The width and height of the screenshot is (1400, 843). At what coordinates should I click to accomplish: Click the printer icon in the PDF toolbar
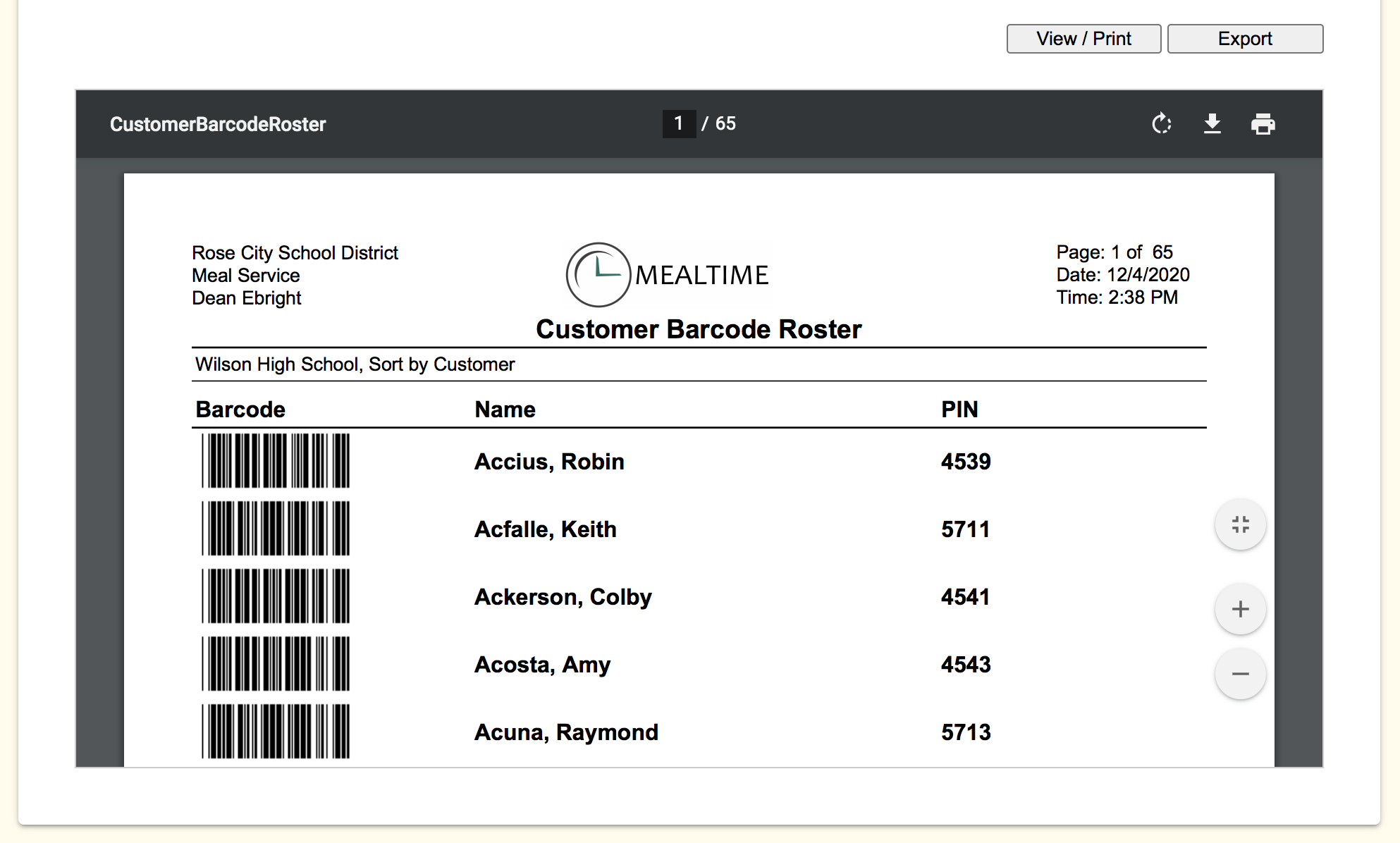(1263, 124)
